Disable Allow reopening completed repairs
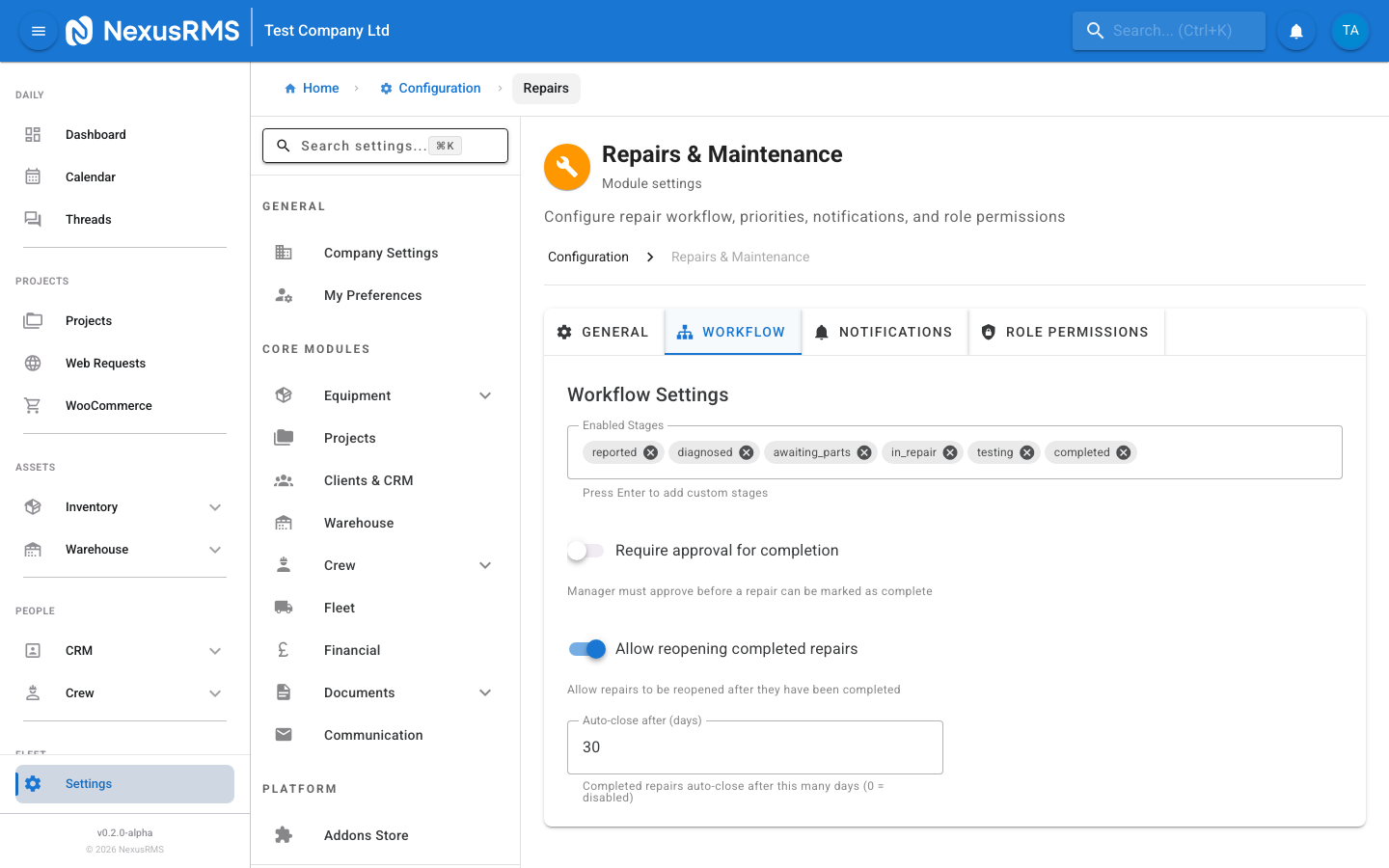 [586, 649]
